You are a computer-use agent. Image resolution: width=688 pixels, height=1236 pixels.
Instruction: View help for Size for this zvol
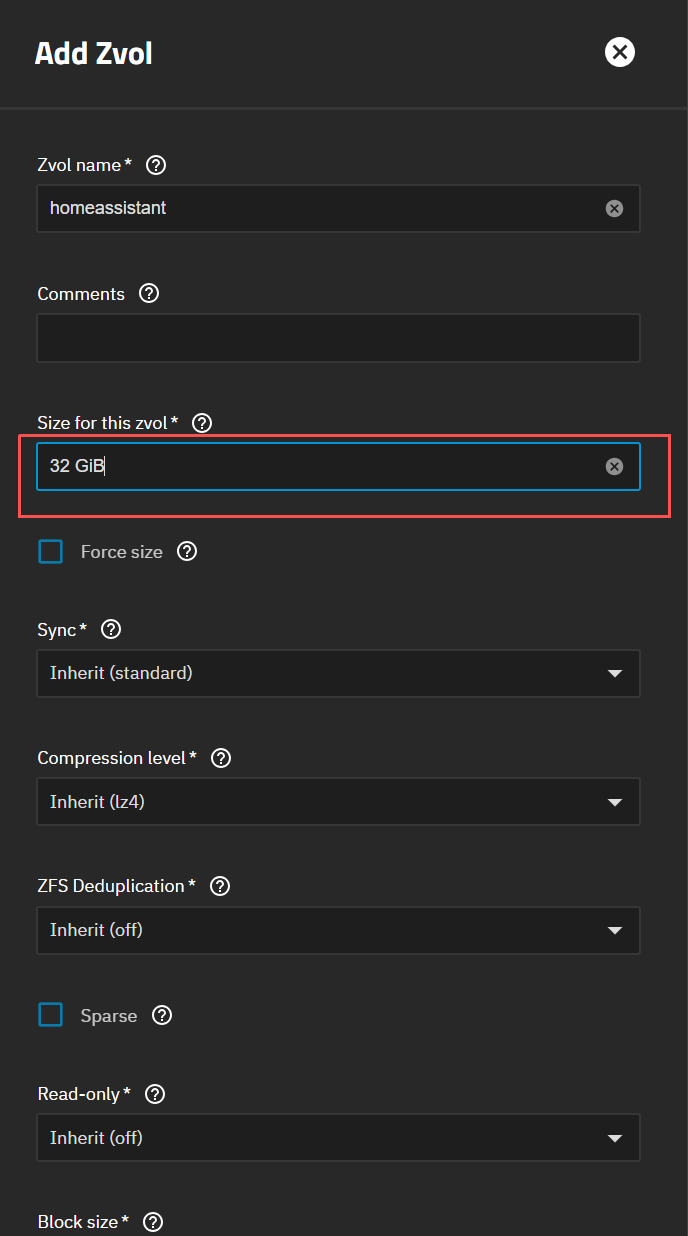point(202,423)
